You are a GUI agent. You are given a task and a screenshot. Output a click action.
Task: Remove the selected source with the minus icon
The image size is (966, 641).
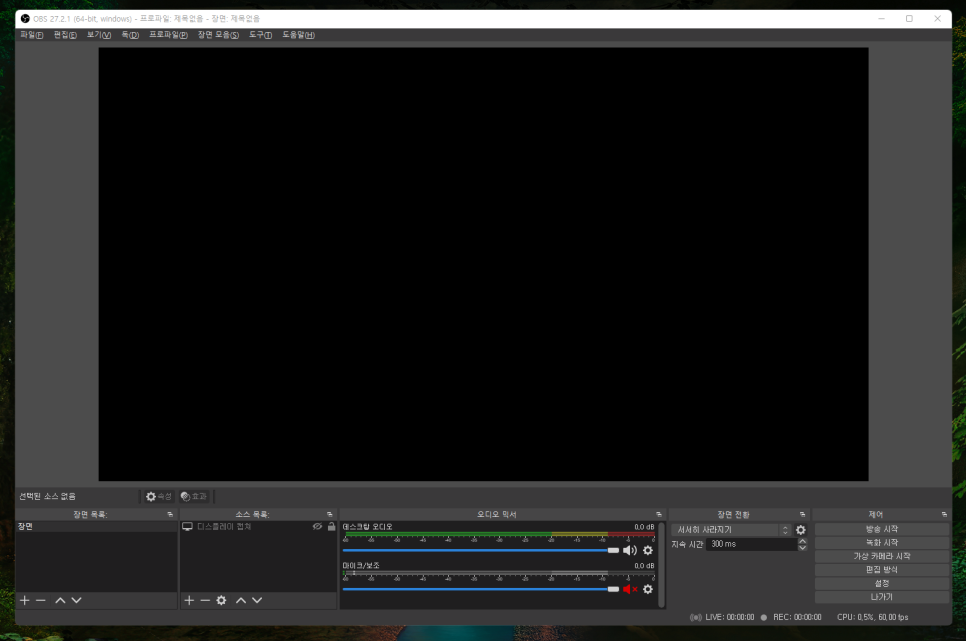pos(205,600)
